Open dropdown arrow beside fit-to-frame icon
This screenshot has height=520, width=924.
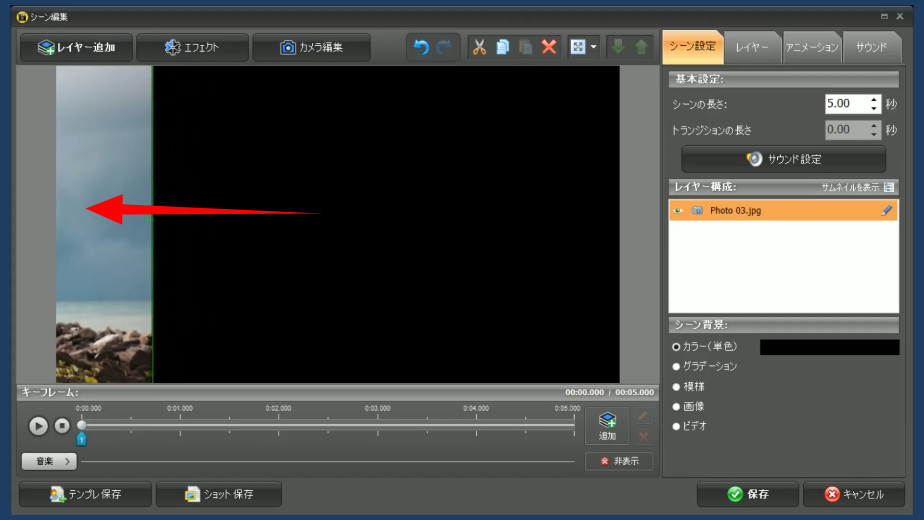pos(593,47)
